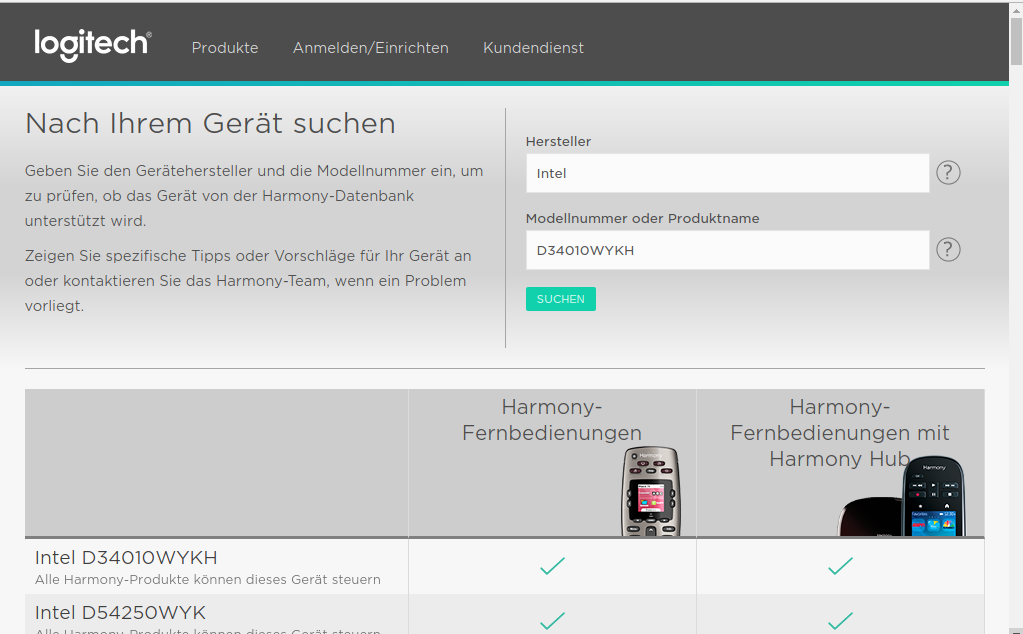Click the SUCHEN button

pyautogui.click(x=560, y=299)
